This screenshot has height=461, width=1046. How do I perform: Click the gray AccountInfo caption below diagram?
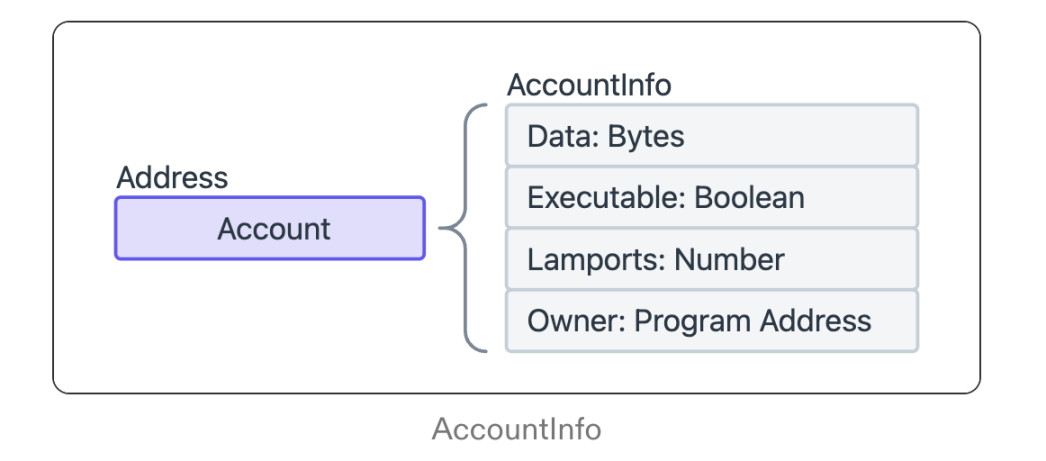(516, 430)
